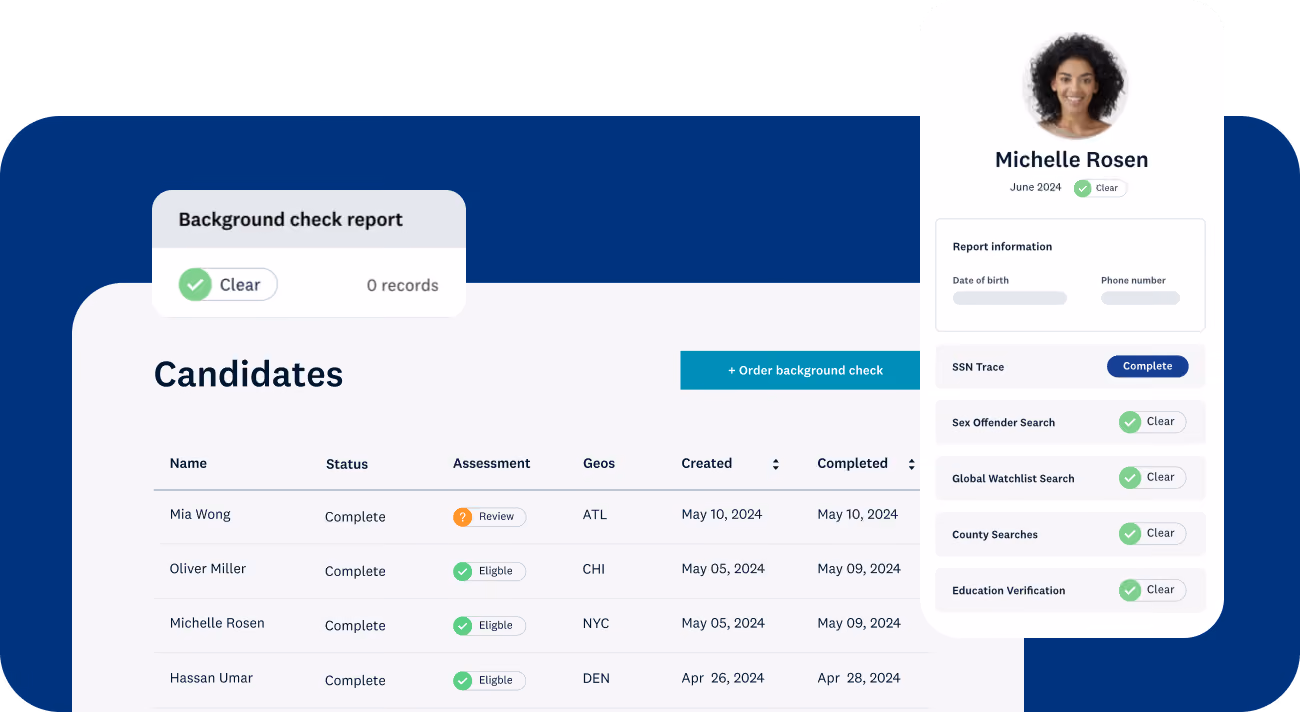This screenshot has width=1300, height=712.
Task: Click the SSN Trace Complete badge
Action: [1147, 366]
